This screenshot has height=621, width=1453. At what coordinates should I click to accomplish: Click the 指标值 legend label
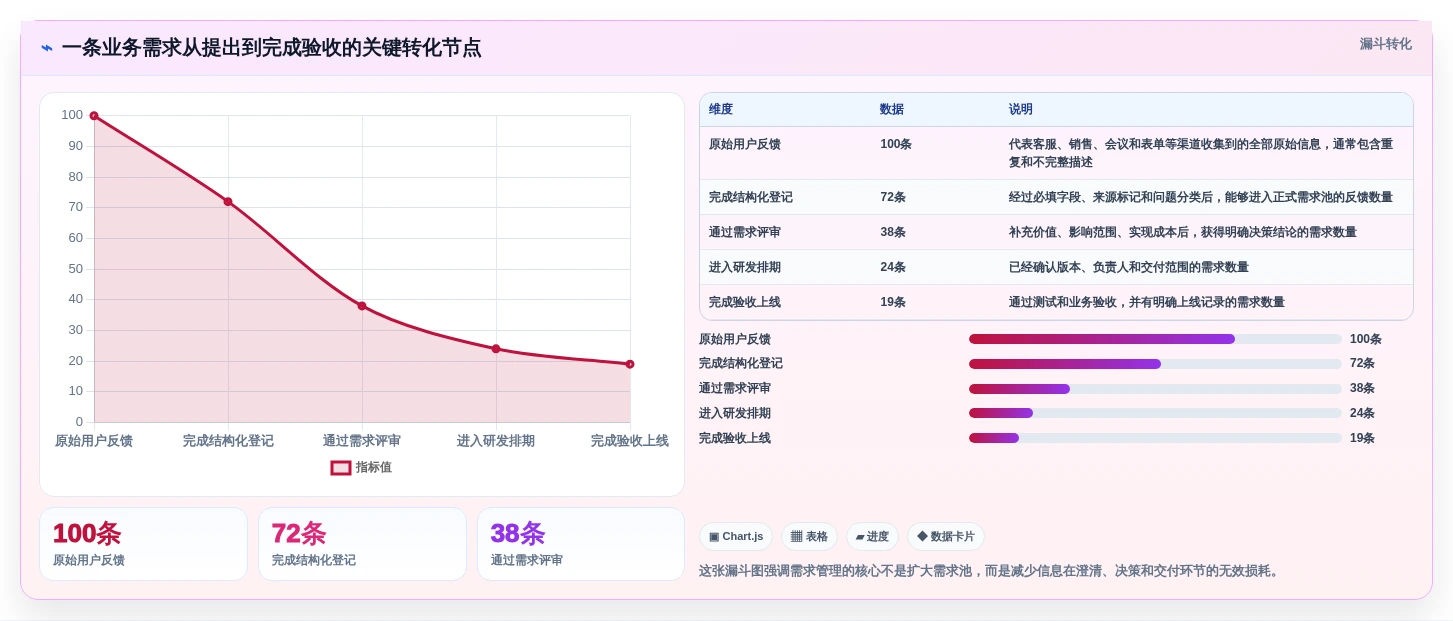pos(374,467)
